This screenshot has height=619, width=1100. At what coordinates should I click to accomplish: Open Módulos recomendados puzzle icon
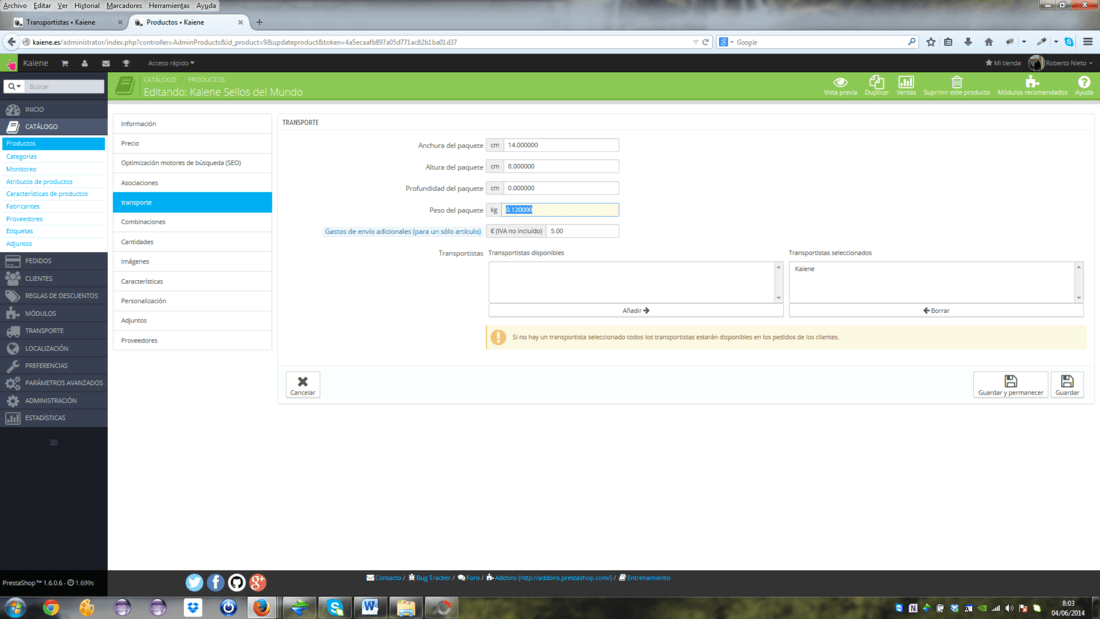point(1032,86)
